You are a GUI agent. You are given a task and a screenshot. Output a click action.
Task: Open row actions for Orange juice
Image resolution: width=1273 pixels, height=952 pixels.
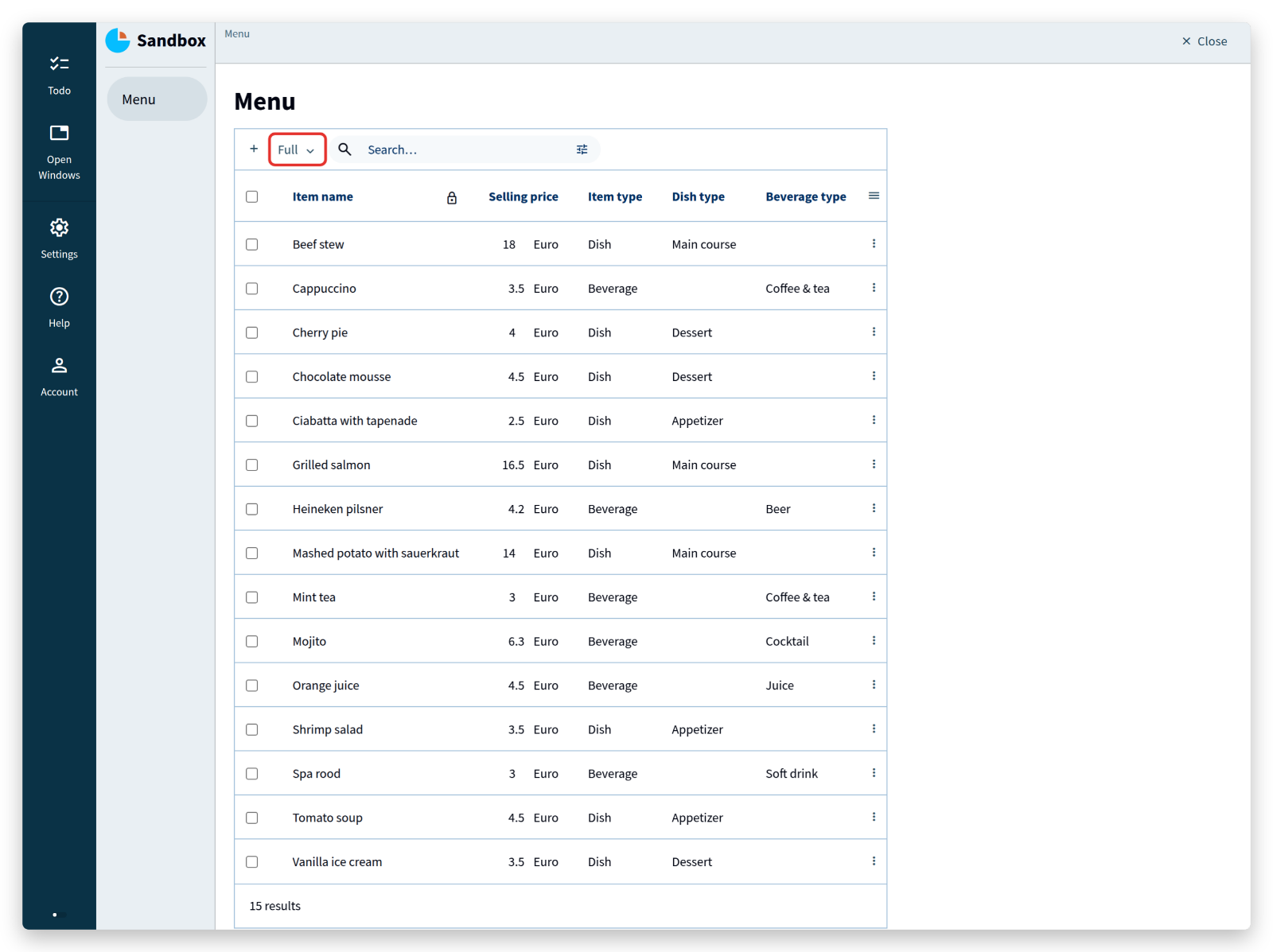tap(874, 685)
